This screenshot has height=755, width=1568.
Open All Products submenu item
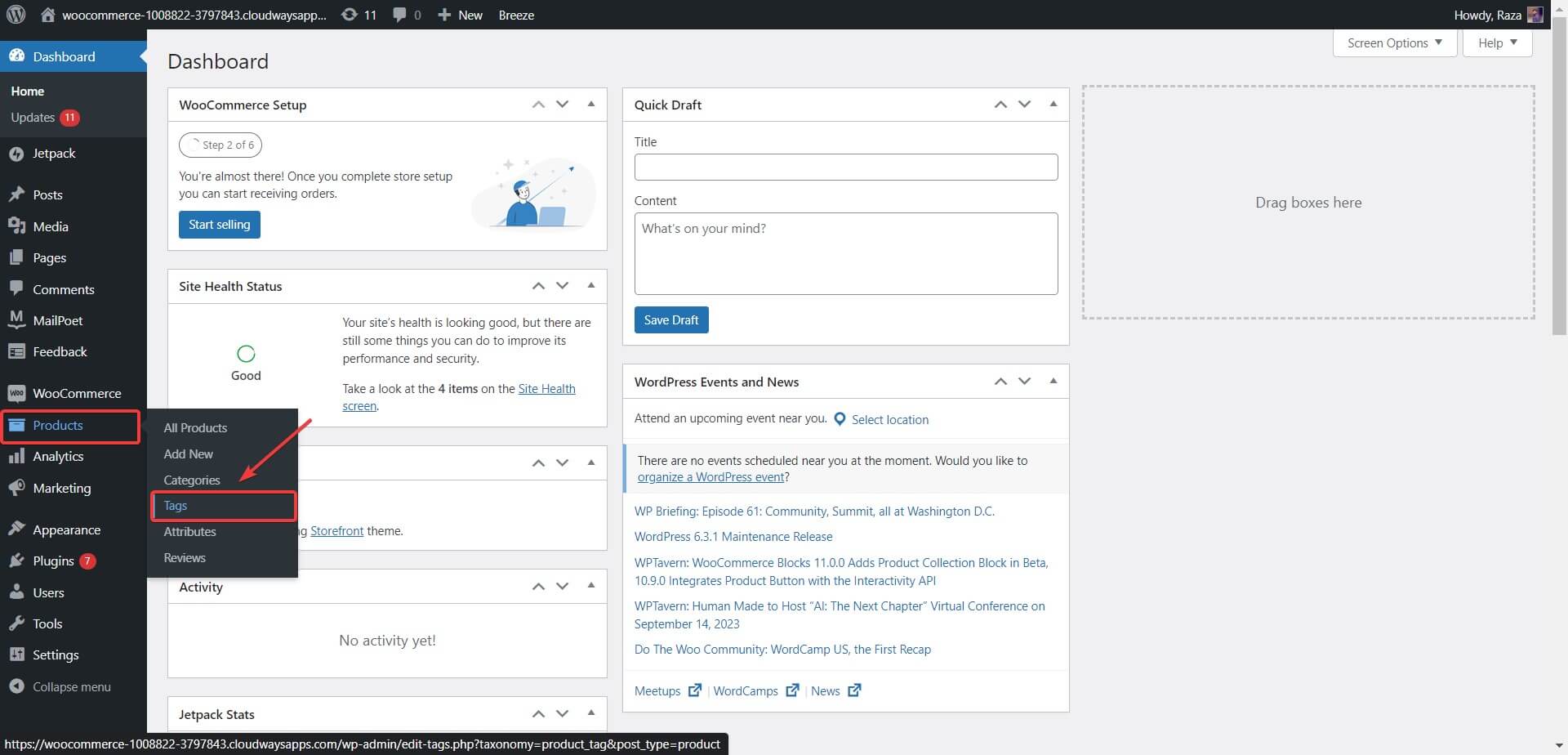195,427
